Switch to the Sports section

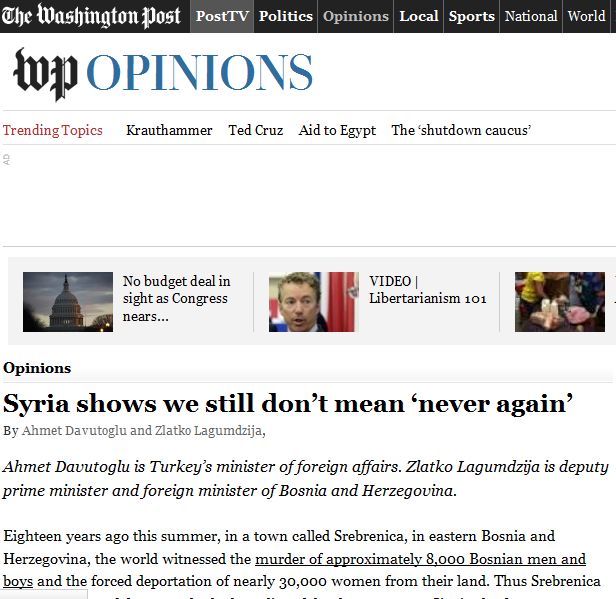click(471, 16)
